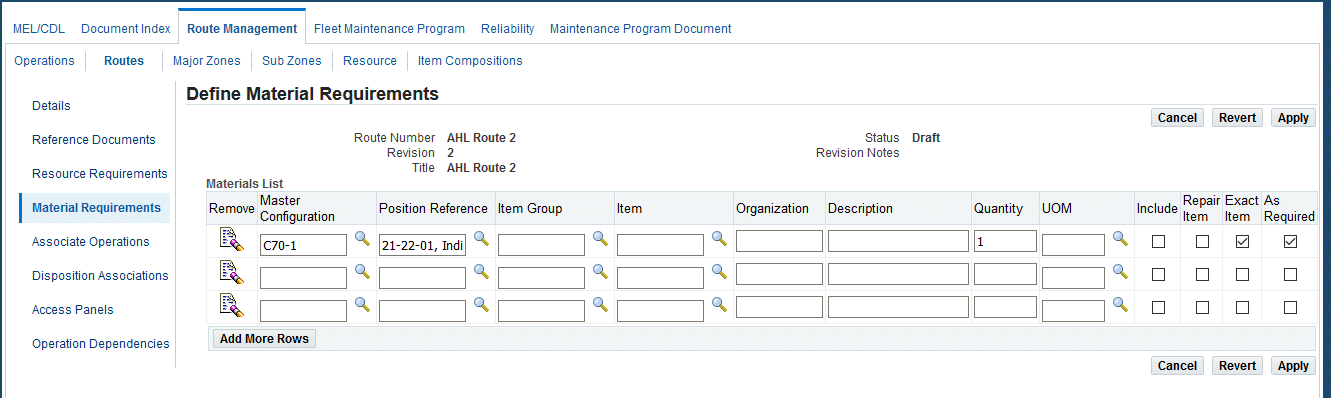
Task: Open Item Group lookup in third row
Action: click(x=600, y=305)
